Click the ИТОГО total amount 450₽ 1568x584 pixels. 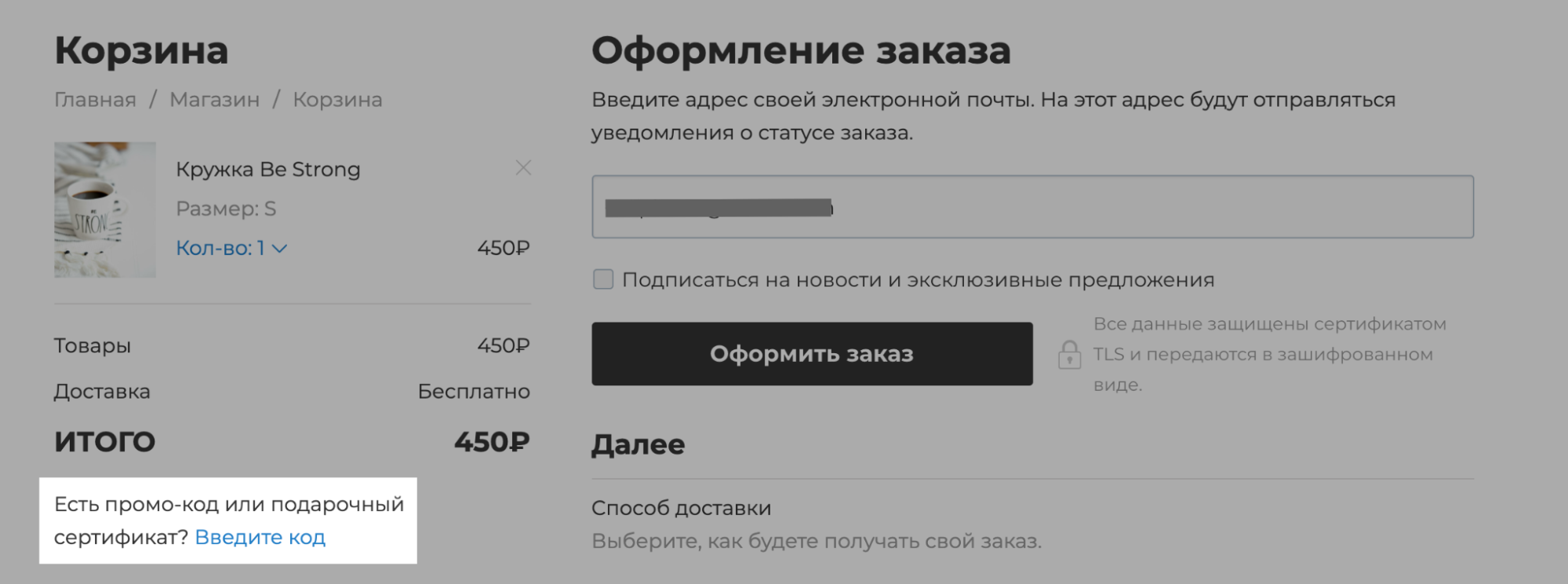(x=492, y=442)
